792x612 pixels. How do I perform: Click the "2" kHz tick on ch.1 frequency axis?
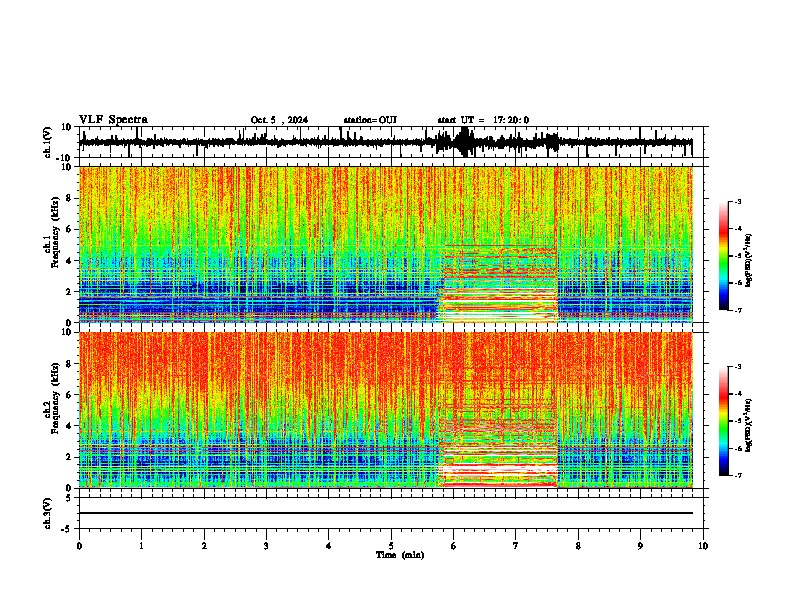69,291
